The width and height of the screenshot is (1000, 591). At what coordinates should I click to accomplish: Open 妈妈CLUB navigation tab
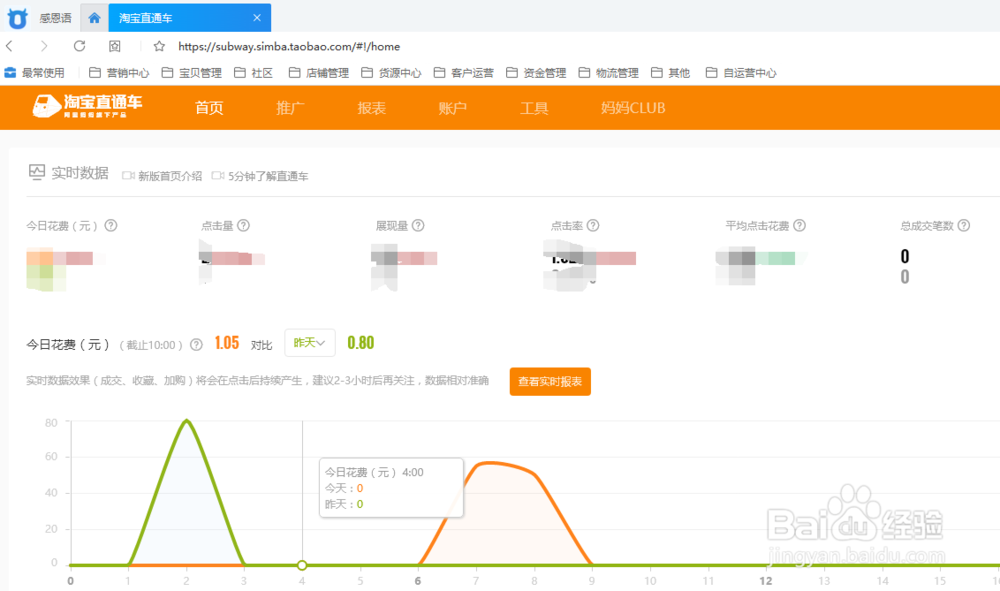pos(633,108)
